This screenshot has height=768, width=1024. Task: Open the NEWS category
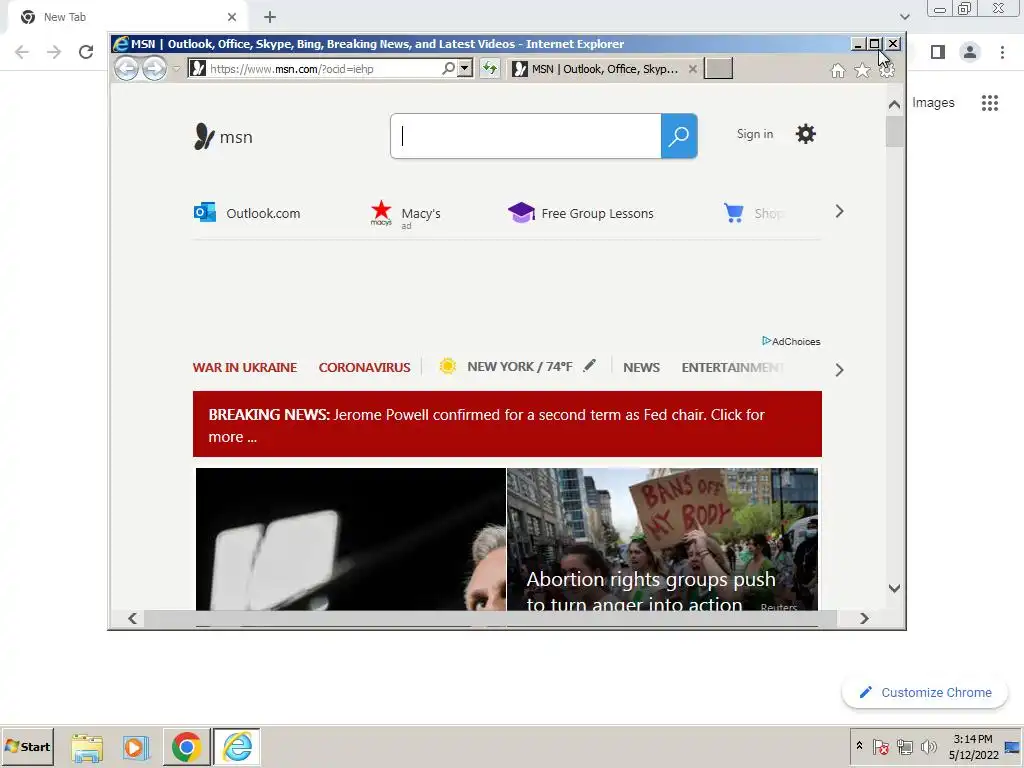(641, 367)
